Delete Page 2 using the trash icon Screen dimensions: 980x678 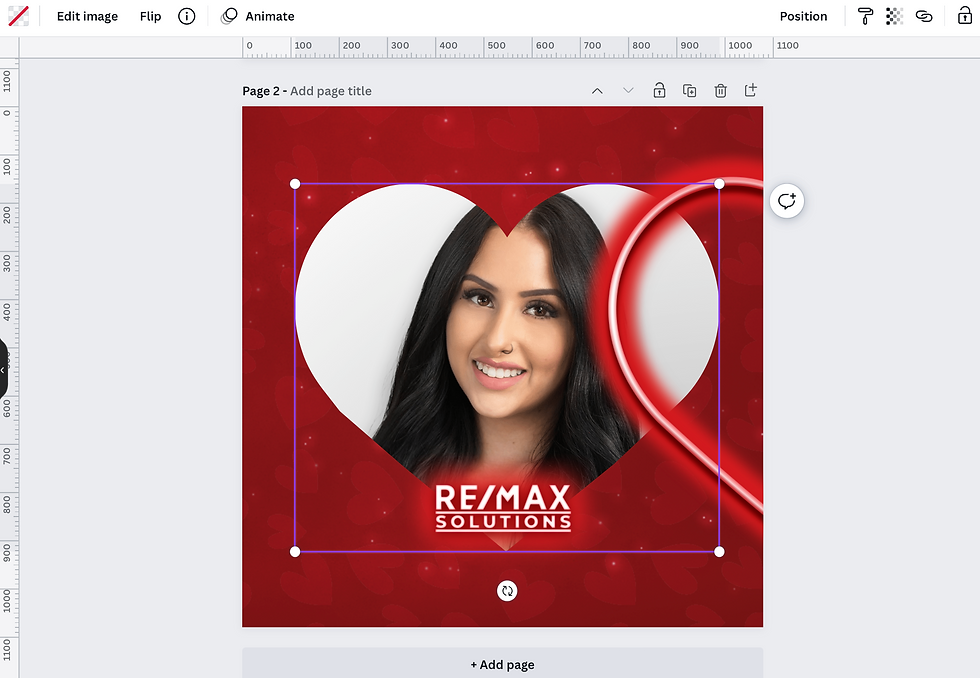720,90
